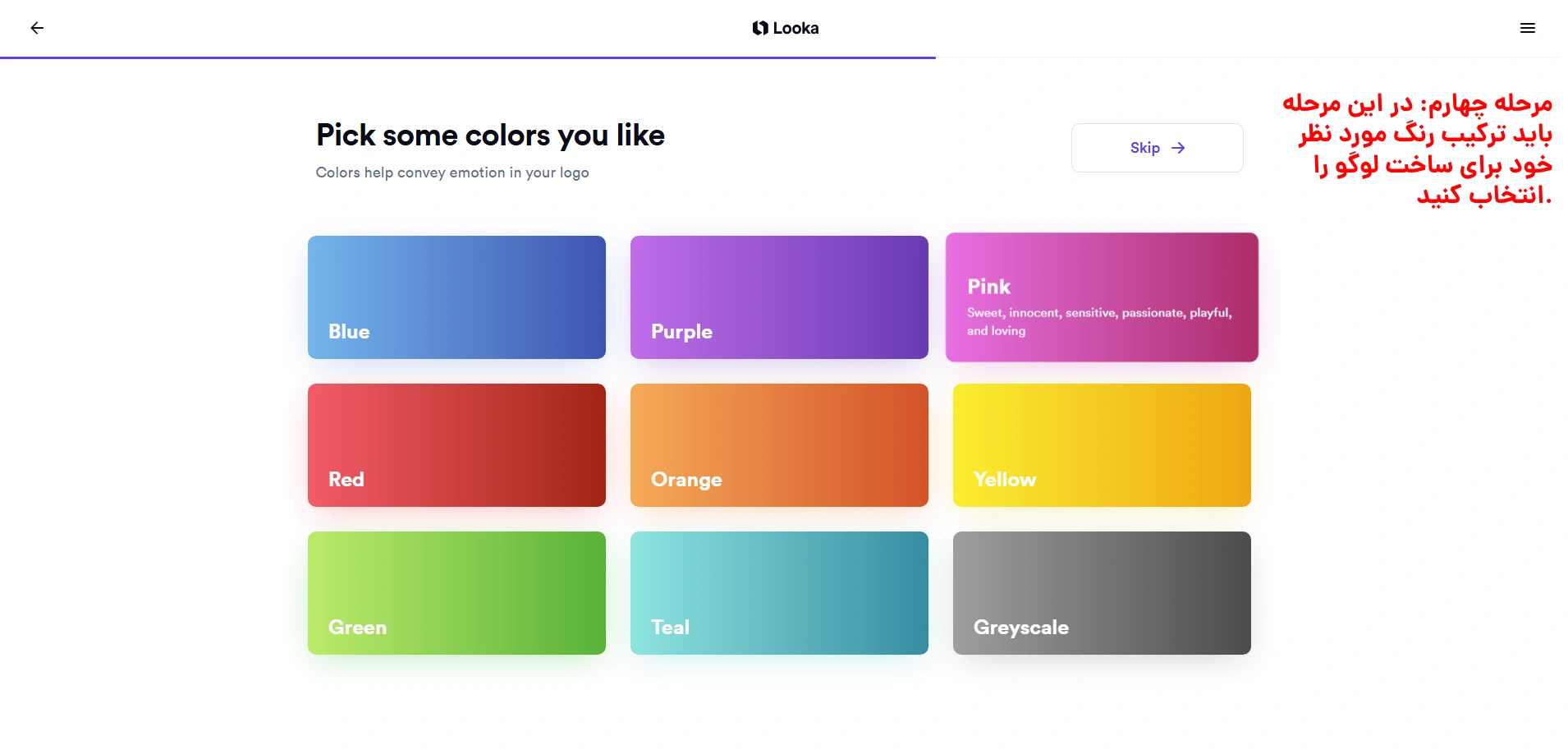Pick the Yellow color card
Image resolution: width=1568 pixels, height=750 pixels.
[x=1102, y=444]
